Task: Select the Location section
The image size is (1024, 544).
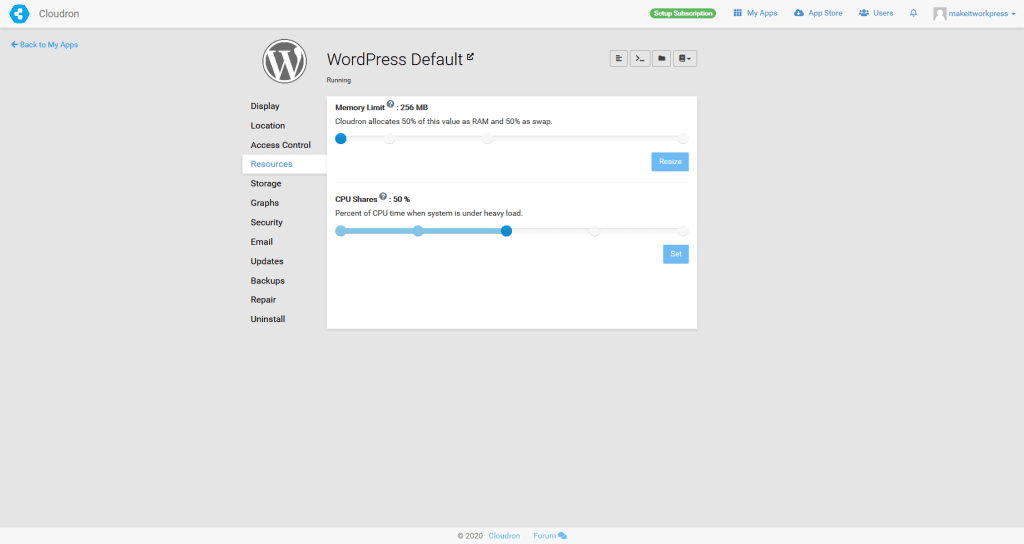Action: (268, 125)
